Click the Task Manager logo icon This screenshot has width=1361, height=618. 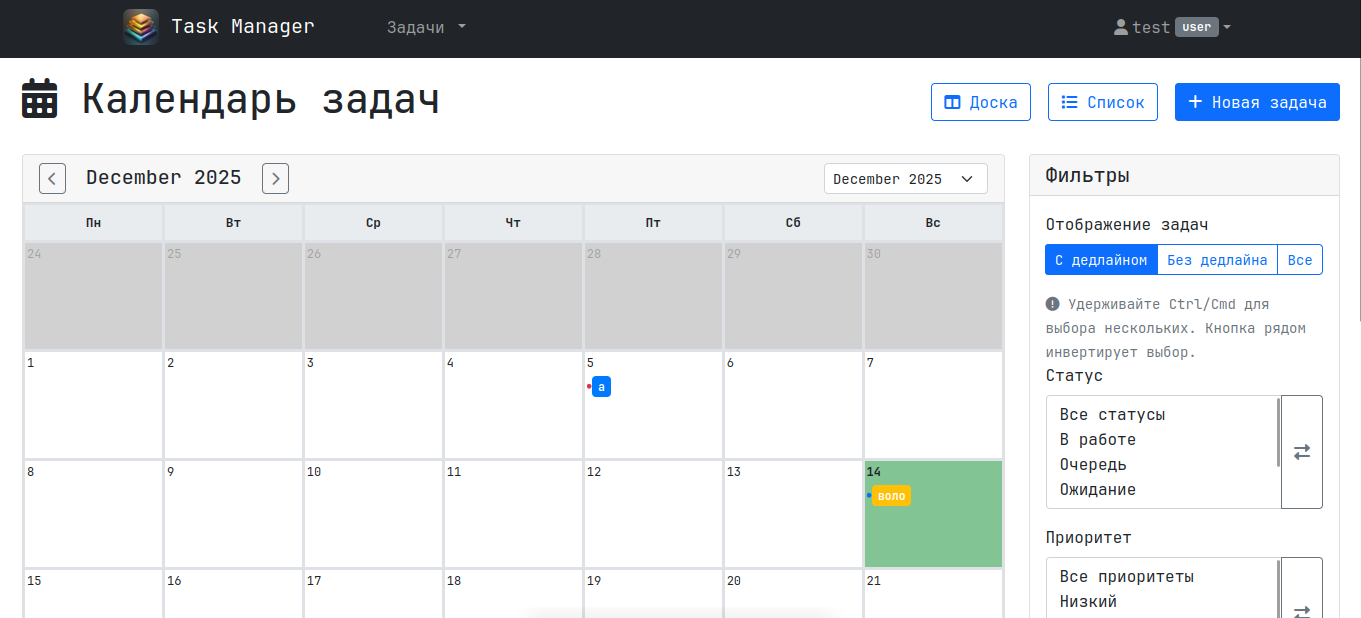(x=140, y=27)
